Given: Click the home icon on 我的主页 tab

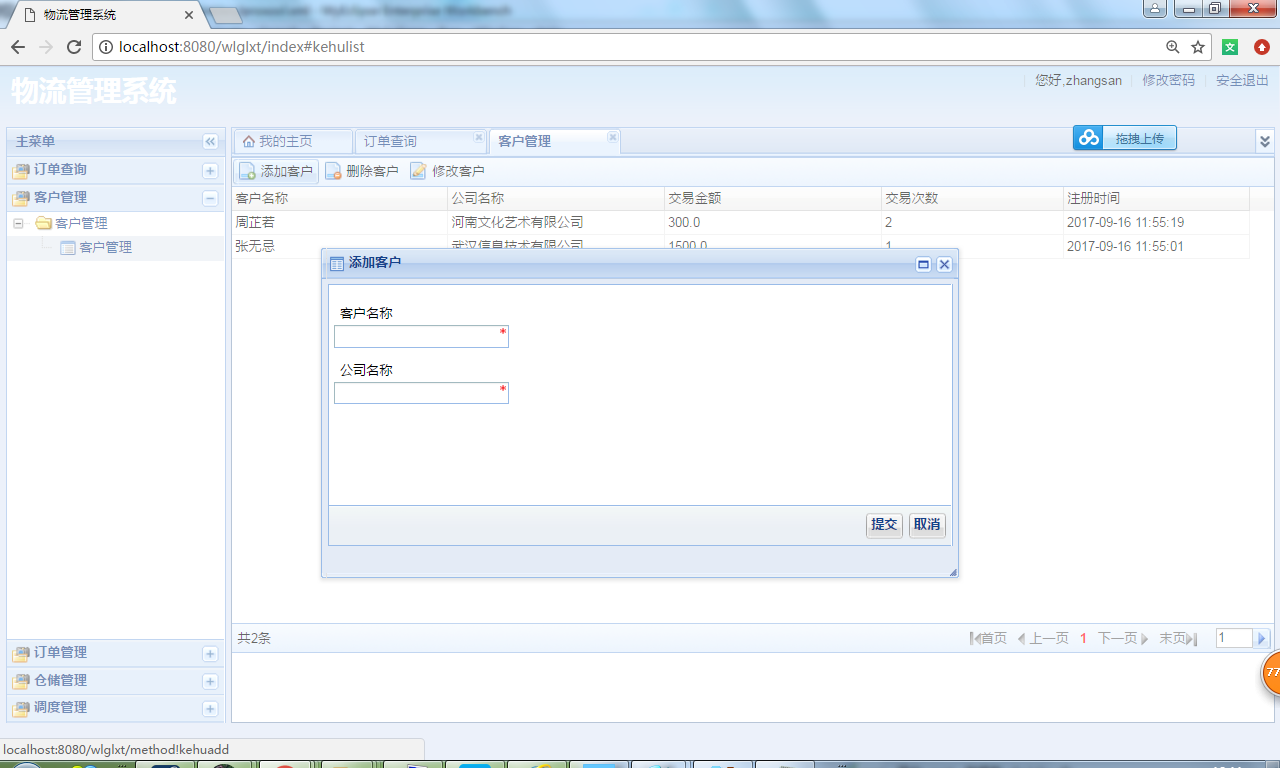Looking at the screenshot, I should [x=250, y=140].
